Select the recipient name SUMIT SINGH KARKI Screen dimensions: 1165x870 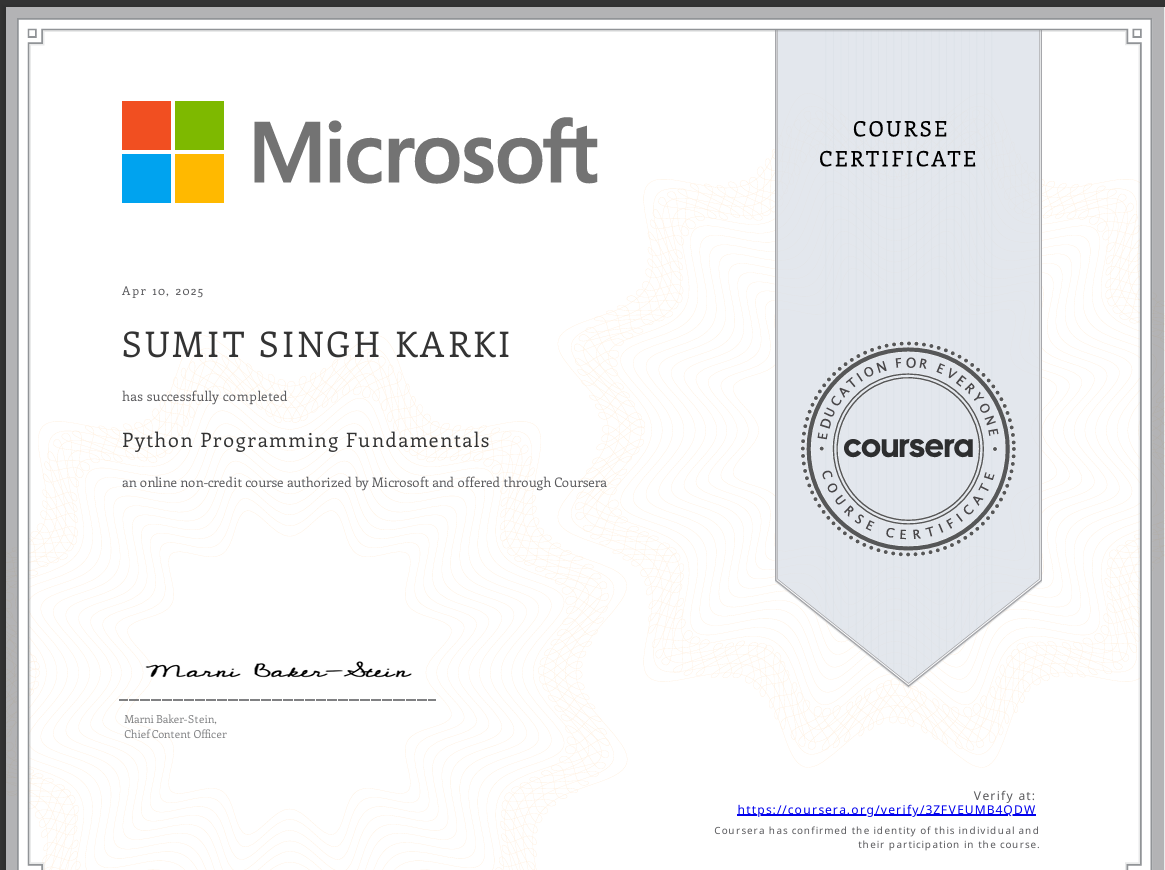tap(316, 345)
